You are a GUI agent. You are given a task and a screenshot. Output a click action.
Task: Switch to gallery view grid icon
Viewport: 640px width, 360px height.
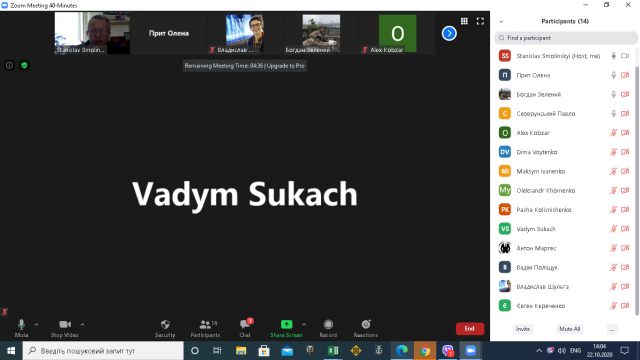[464, 21]
